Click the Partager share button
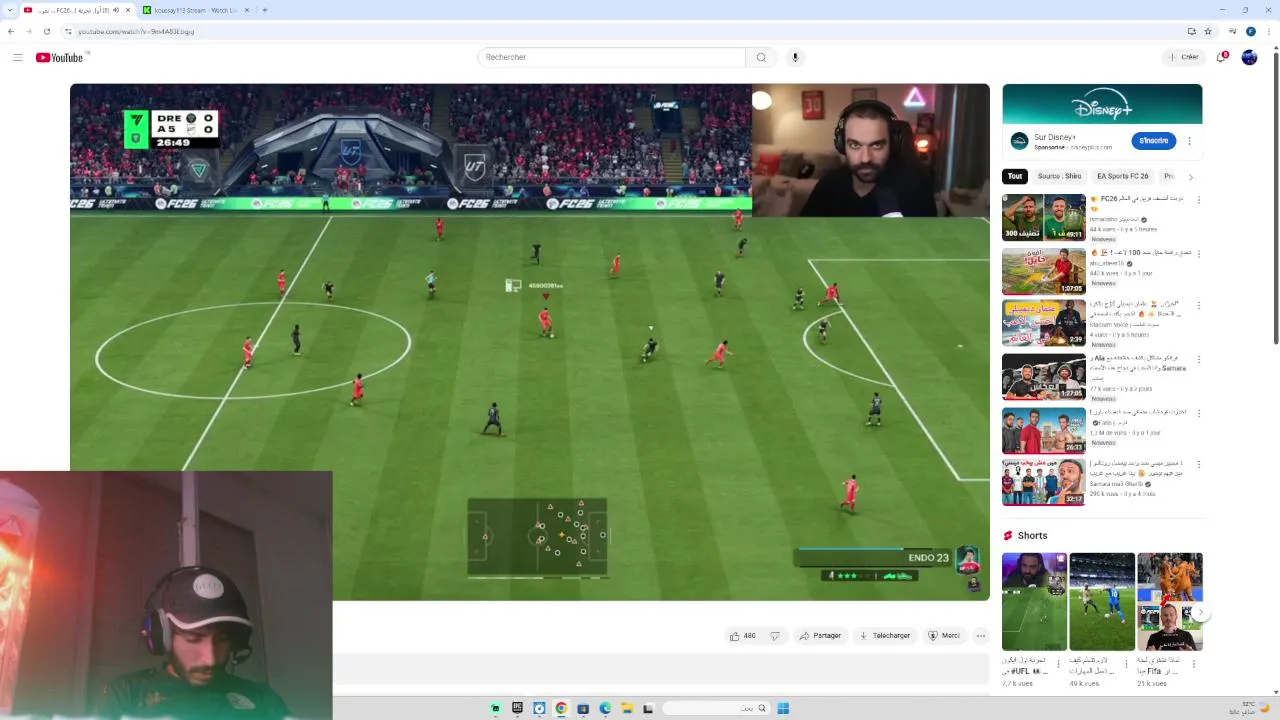The image size is (1280, 720). [820, 636]
